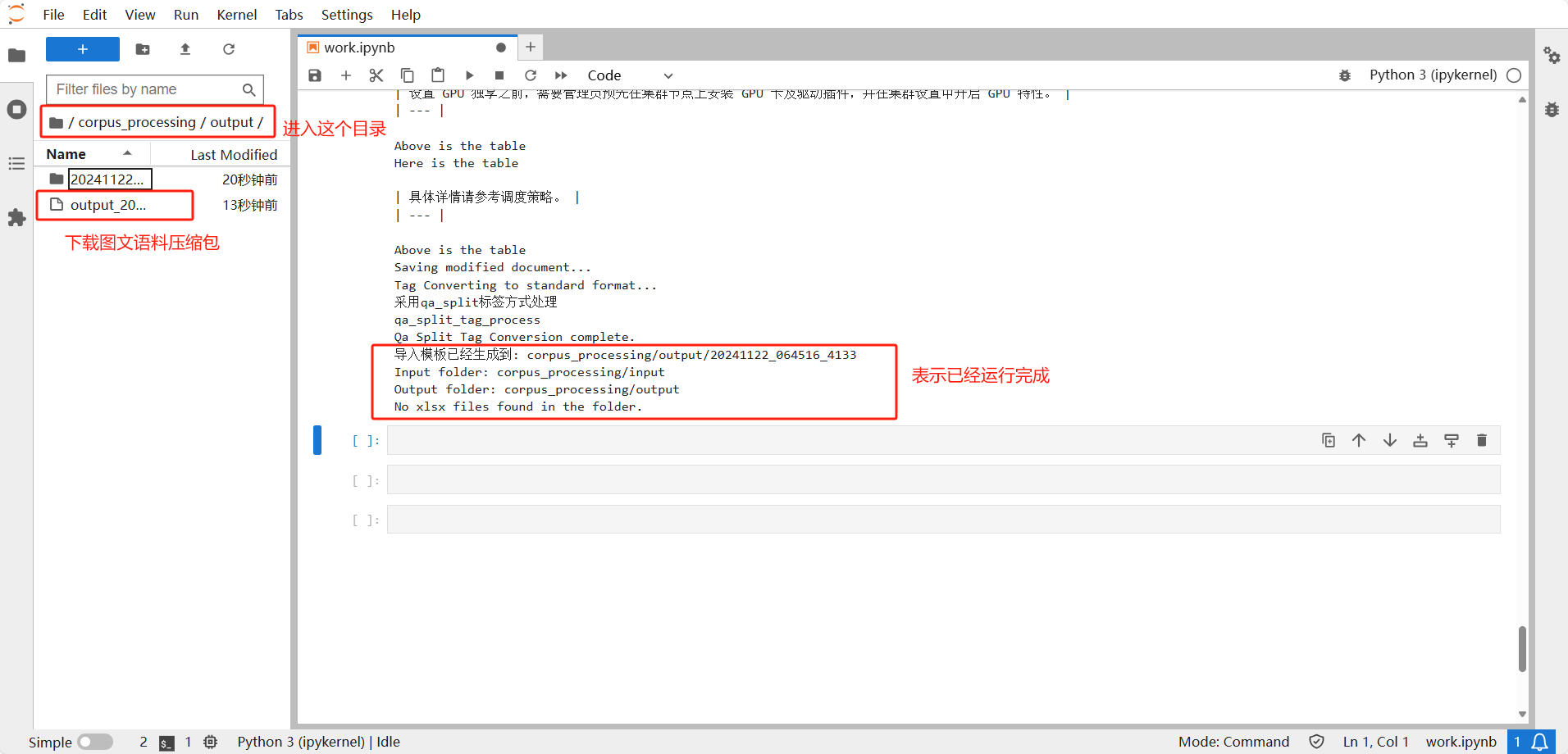The width and height of the screenshot is (1568, 754).
Task: Save the notebook with the save icon
Action: tap(315, 75)
